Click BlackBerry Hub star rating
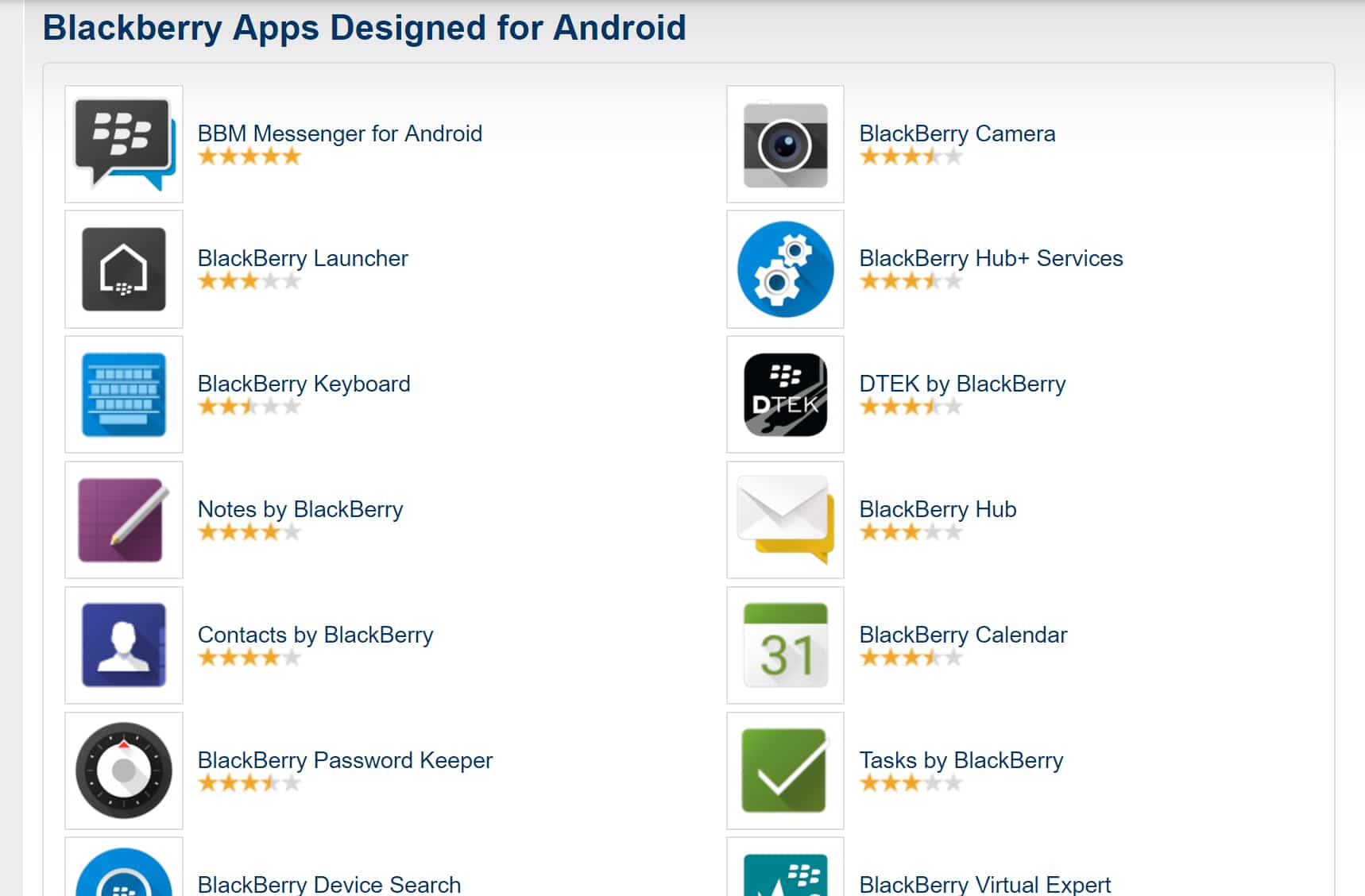1365x896 pixels. [x=911, y=532]
